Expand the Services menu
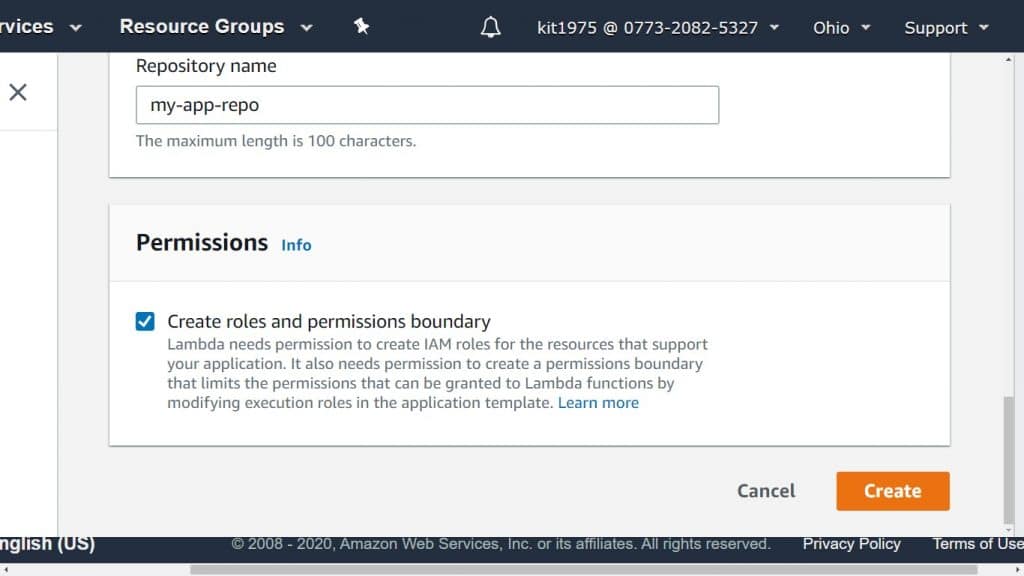Viewport: 1024px width, 576px height. click(40, 27)
